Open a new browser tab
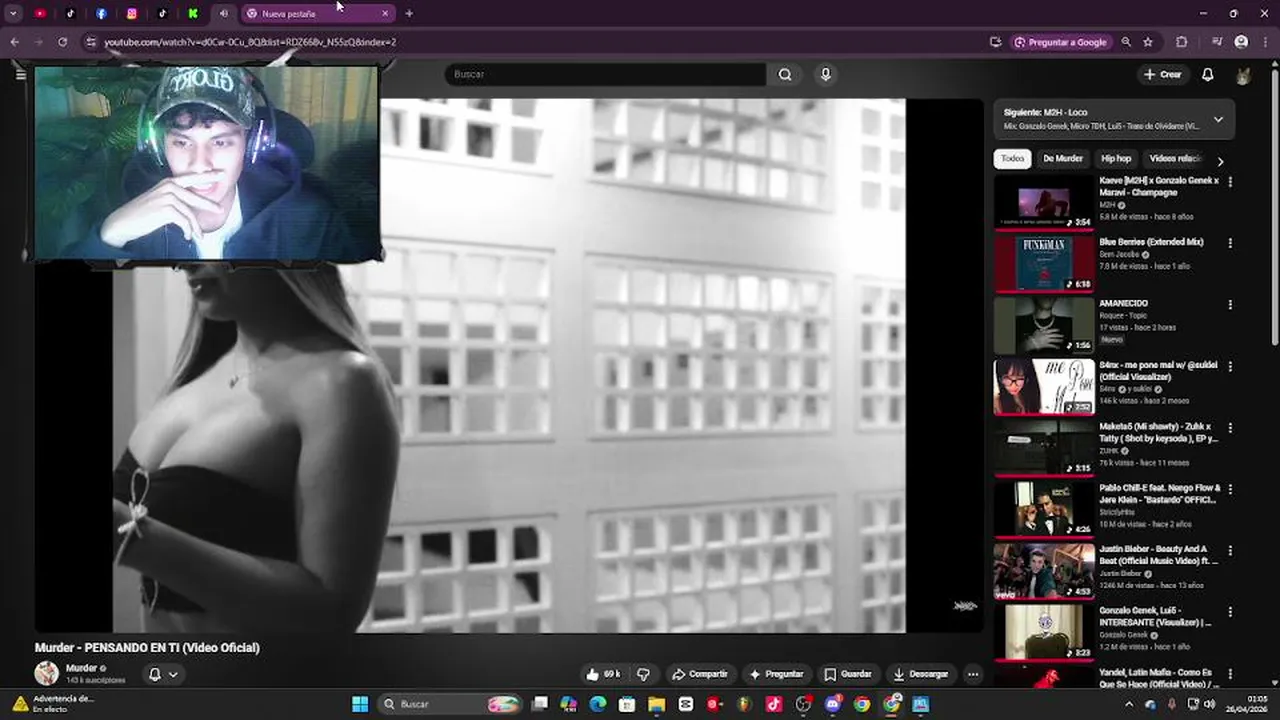Screen dimensions: 1280x720 (409, 13)
